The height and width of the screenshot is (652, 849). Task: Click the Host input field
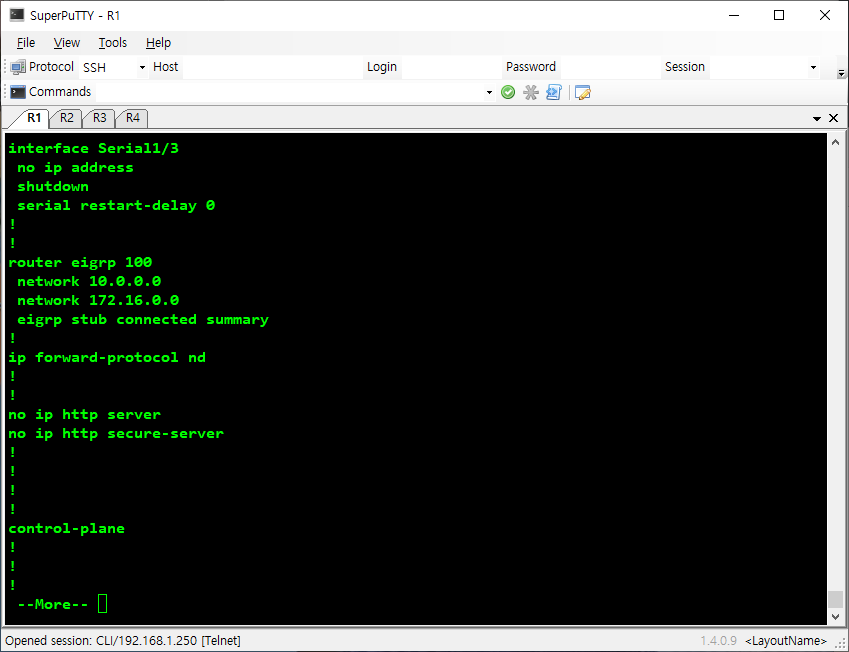[x=272, y=67]
